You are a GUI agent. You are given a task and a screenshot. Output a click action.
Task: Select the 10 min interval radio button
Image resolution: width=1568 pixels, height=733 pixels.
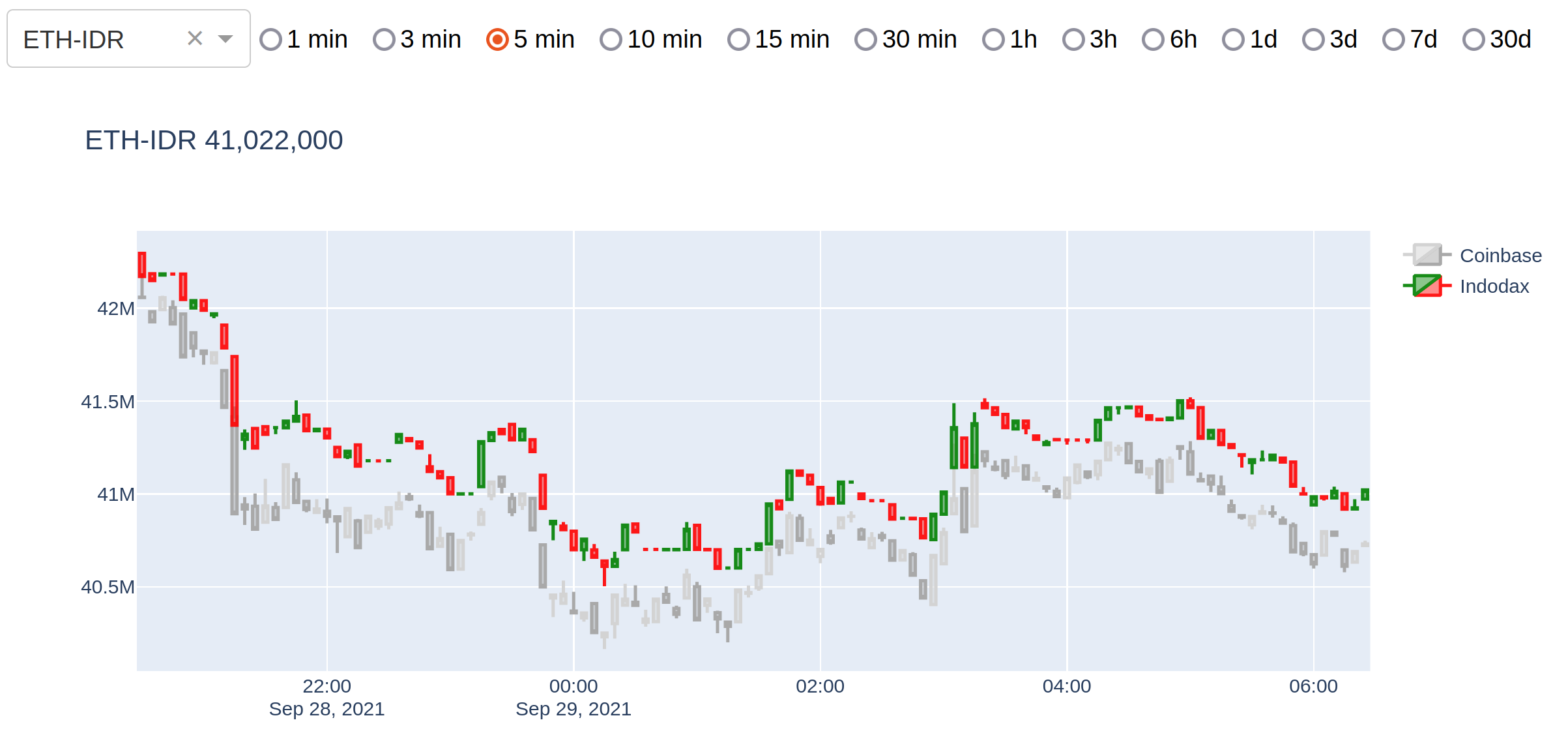point(611,40)
